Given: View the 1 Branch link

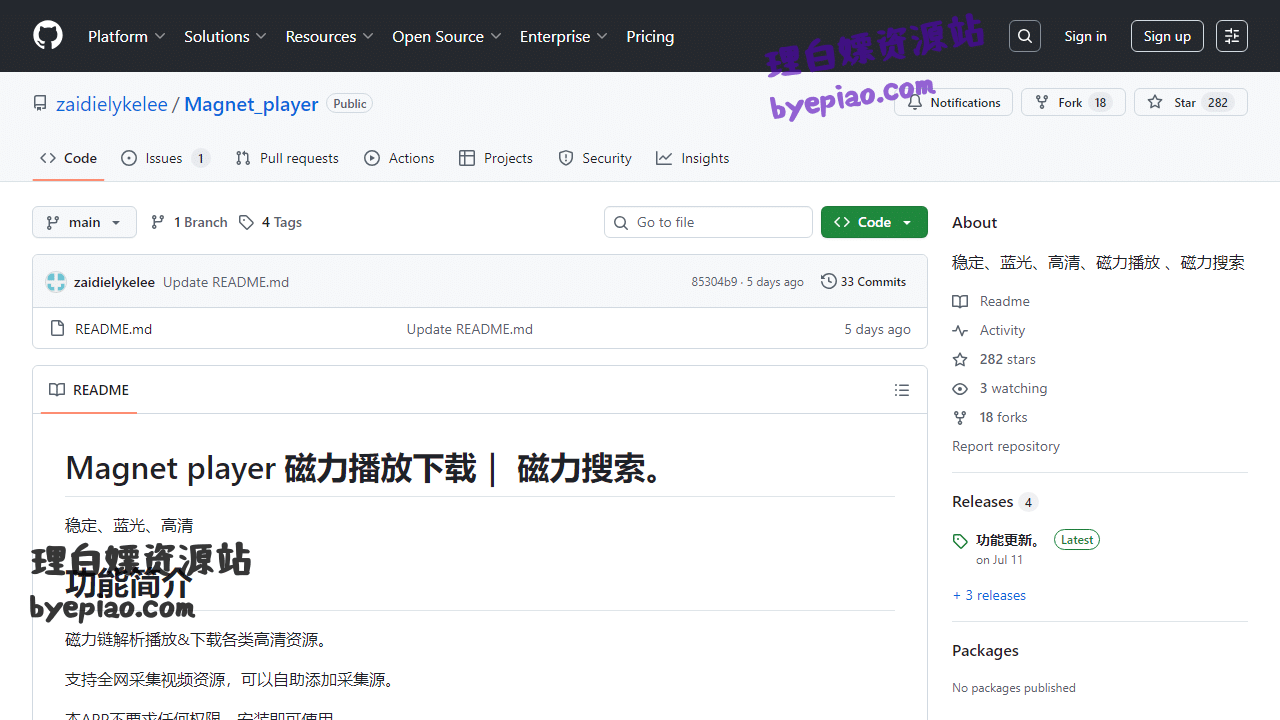Looking at the screenshot, I should [189, 222].
